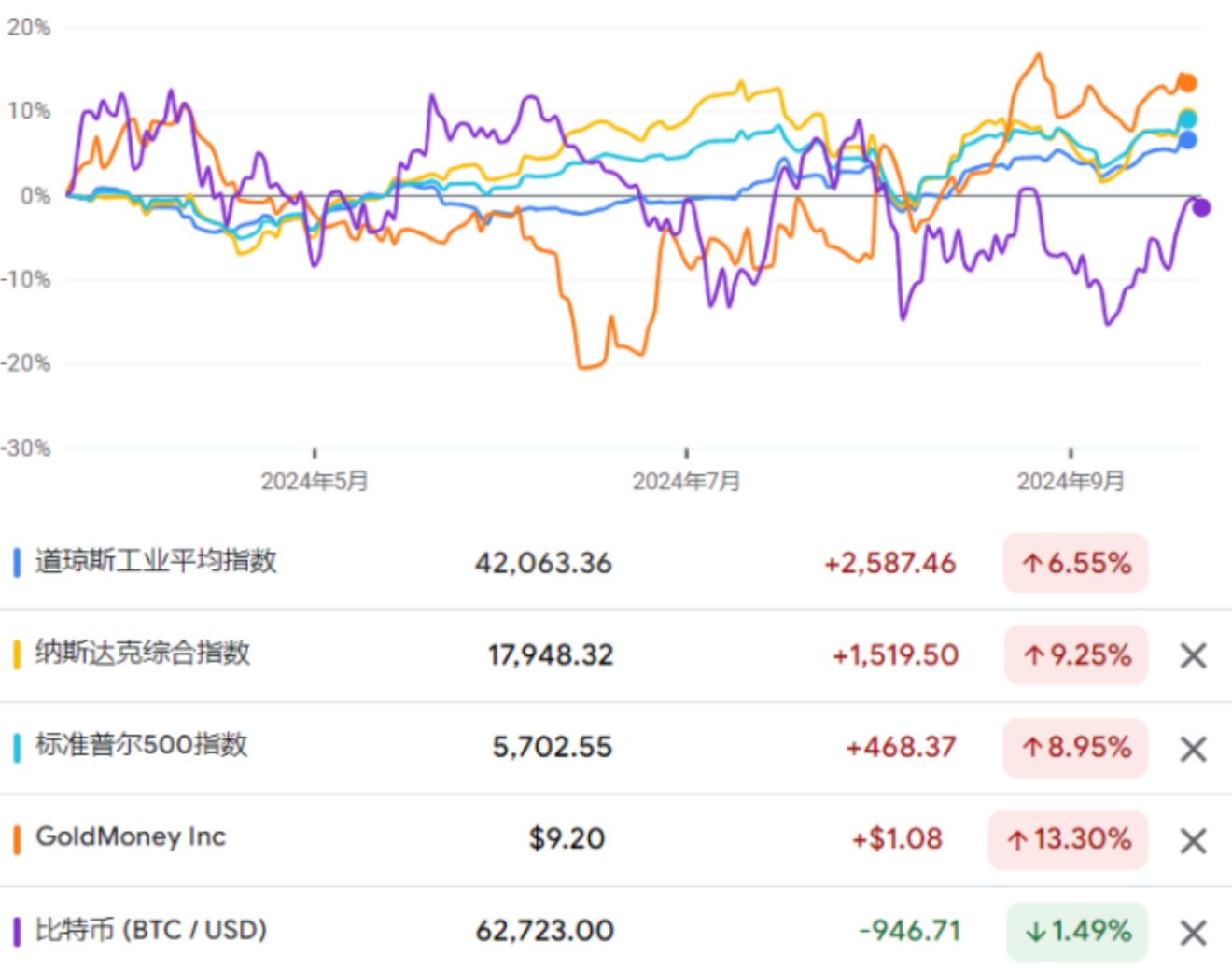Delete 比特币 (BTC / USD) row with X
The width and height of the screenshot is (1232, 970).
coord(1193,933)
